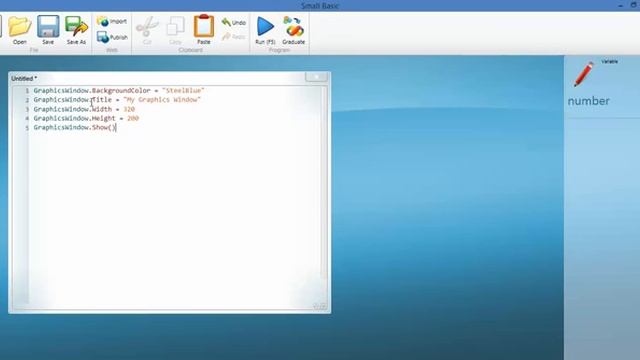
Task: Import a program from the web
Action: (x=112, y=21)
